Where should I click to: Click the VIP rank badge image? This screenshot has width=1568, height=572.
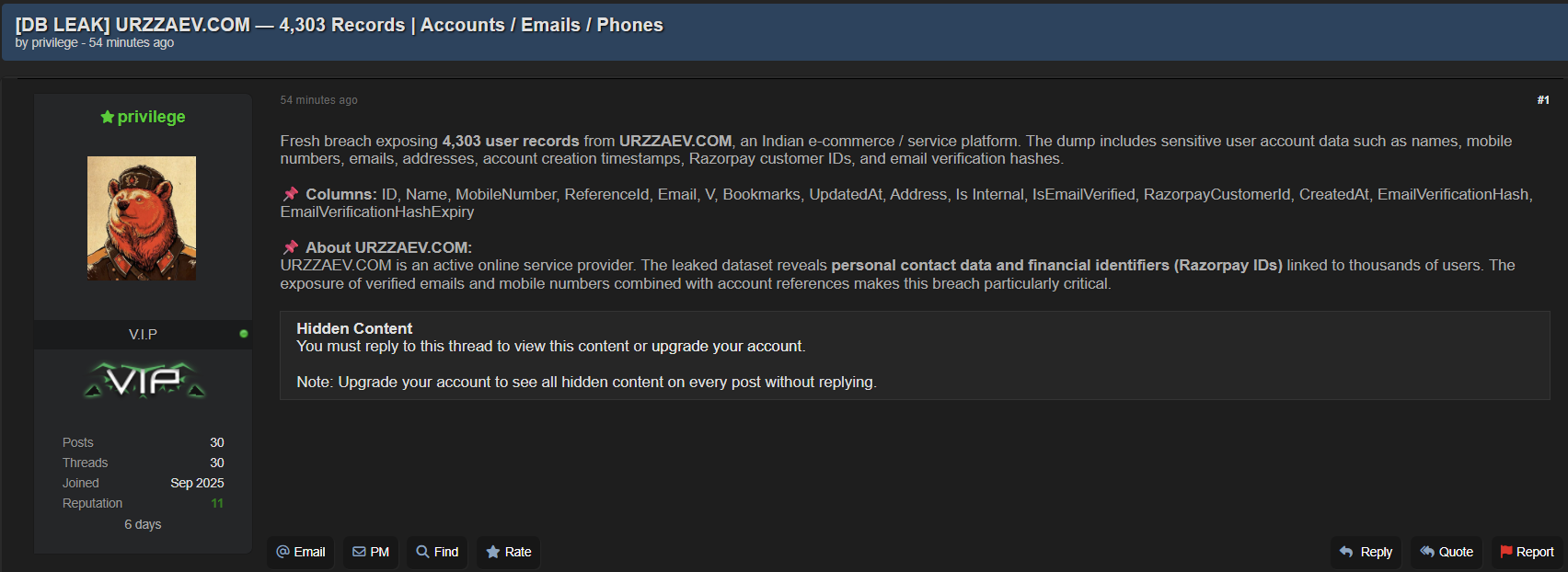pos(144,380)
